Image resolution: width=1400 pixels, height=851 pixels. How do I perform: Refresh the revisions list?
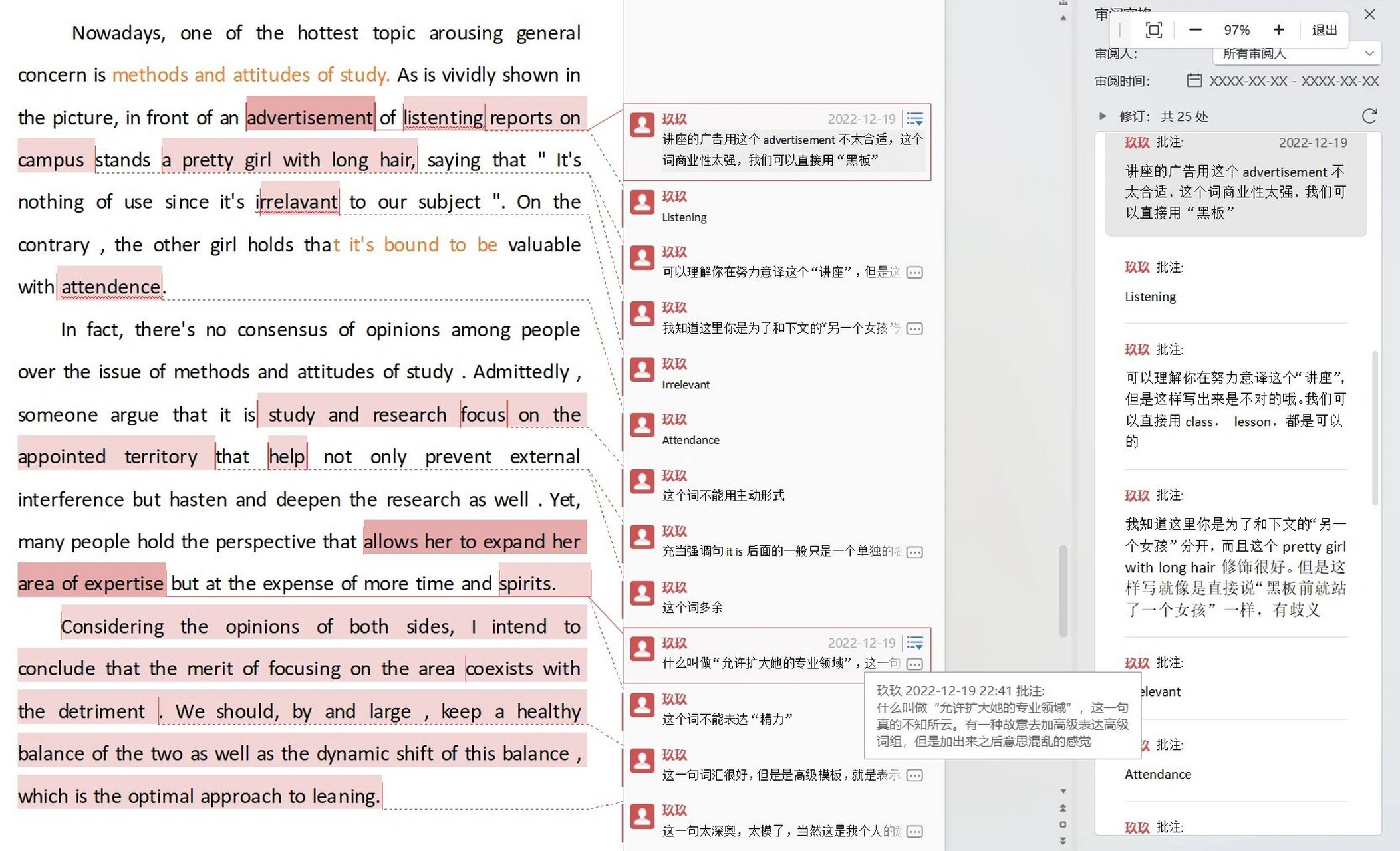point(1369,116)
